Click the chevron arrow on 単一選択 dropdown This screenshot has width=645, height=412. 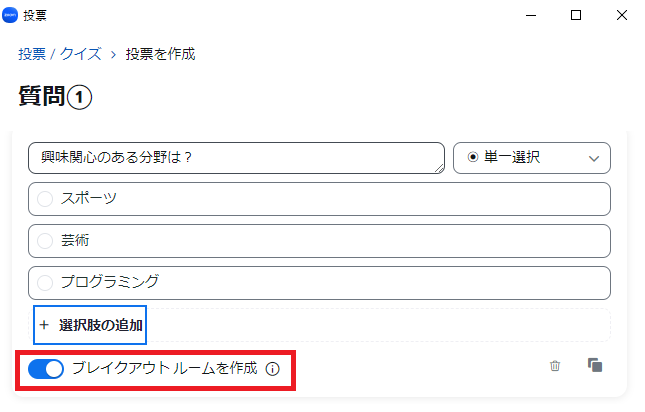click(594, 159)
